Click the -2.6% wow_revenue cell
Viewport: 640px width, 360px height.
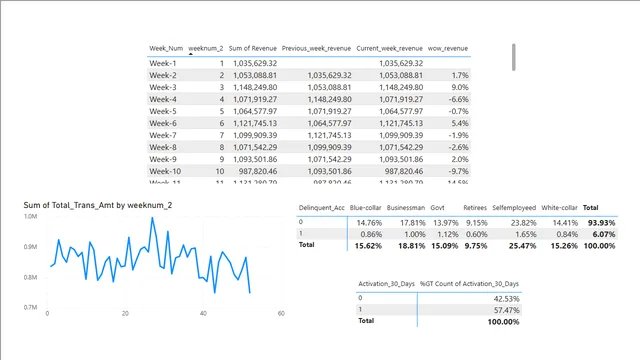coord(458,147)
